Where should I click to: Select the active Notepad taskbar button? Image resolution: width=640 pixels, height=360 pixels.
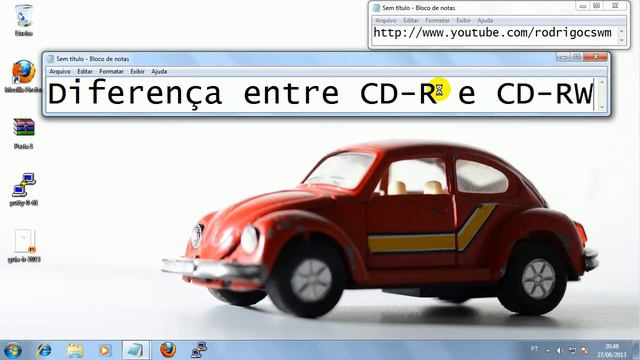(x=136, y=350)
